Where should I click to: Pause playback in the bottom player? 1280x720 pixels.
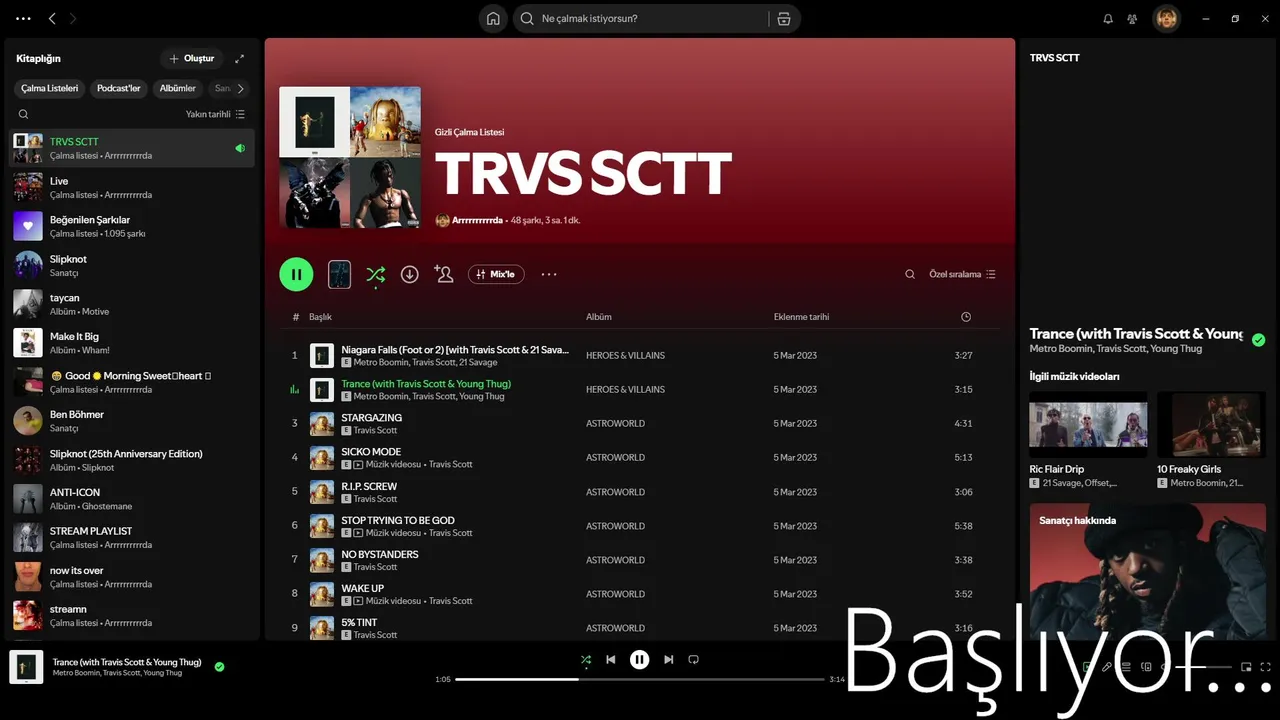(x=640, y=660)
